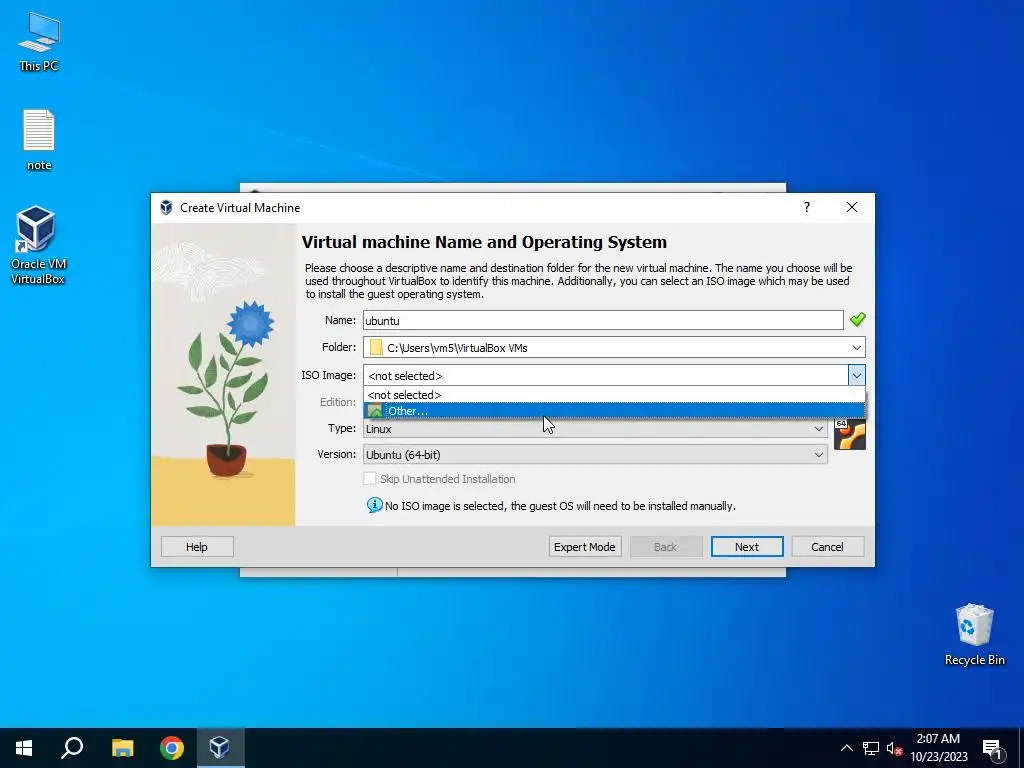Open network status tray icon

pos(871,748)
